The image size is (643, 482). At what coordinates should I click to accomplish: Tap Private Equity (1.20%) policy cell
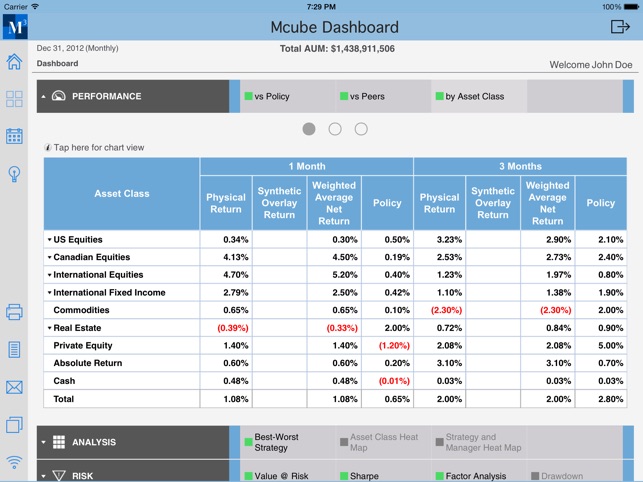pyautogui.click(x=387, y=345)
